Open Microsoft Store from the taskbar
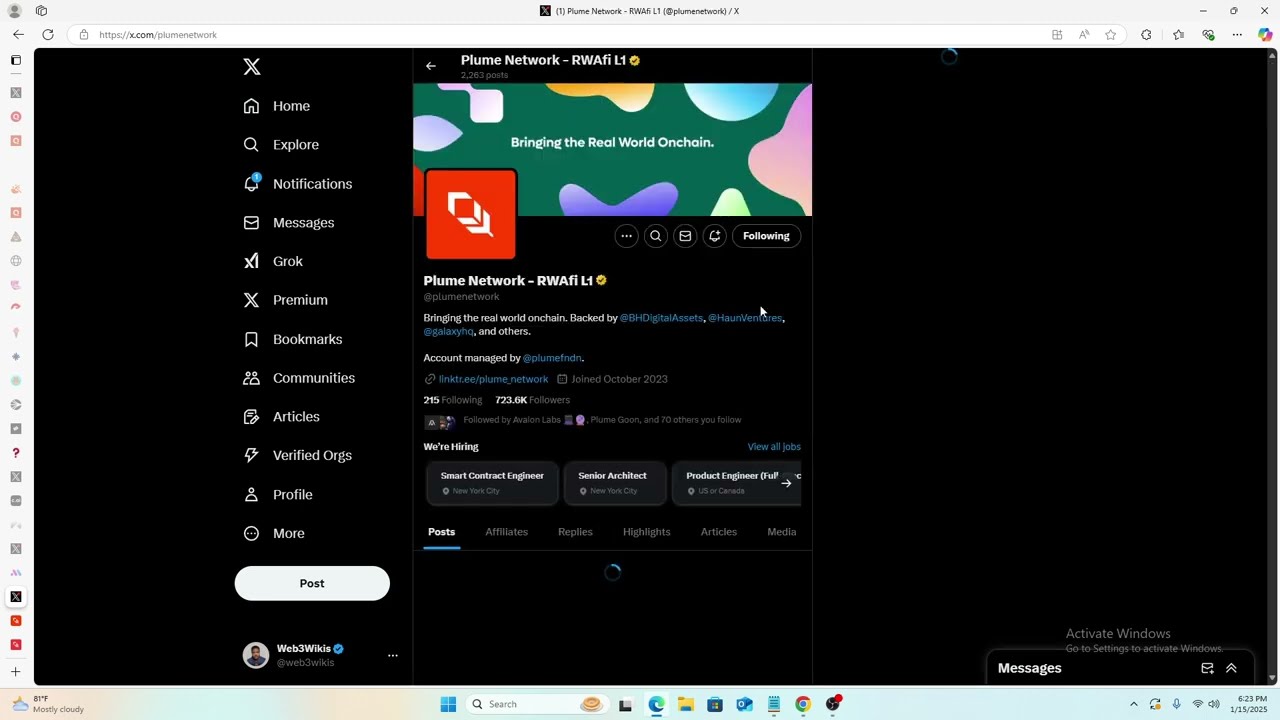Viewport: 1280px width, 720px height. pos(715,704)
